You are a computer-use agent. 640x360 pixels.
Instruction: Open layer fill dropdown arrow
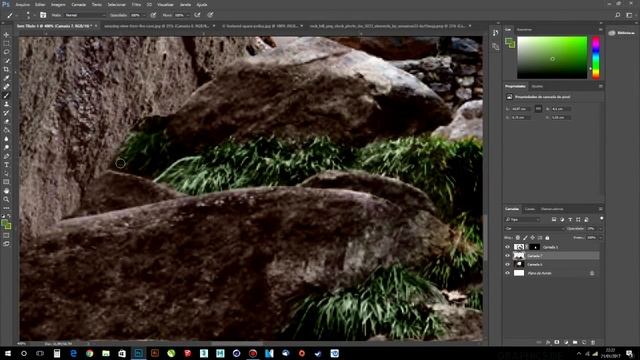[600, 238]
